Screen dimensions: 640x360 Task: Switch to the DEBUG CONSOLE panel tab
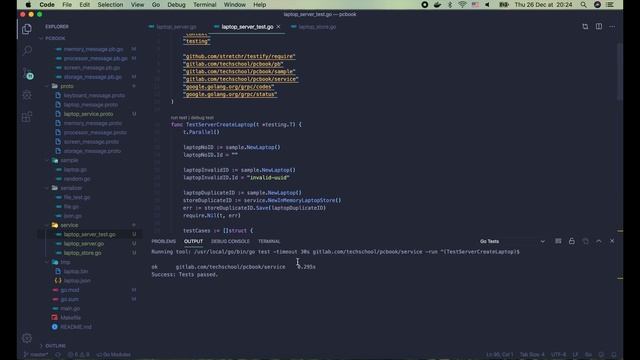coord(230,241)
